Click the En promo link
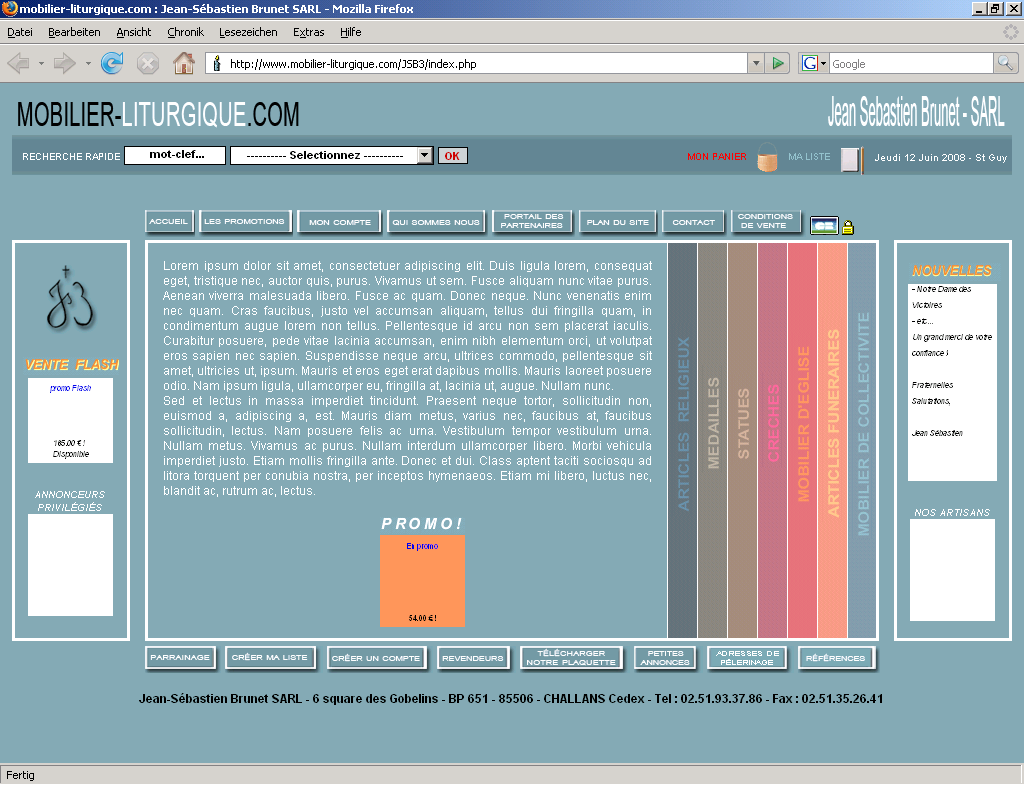1024x785 pixels. 423,546
